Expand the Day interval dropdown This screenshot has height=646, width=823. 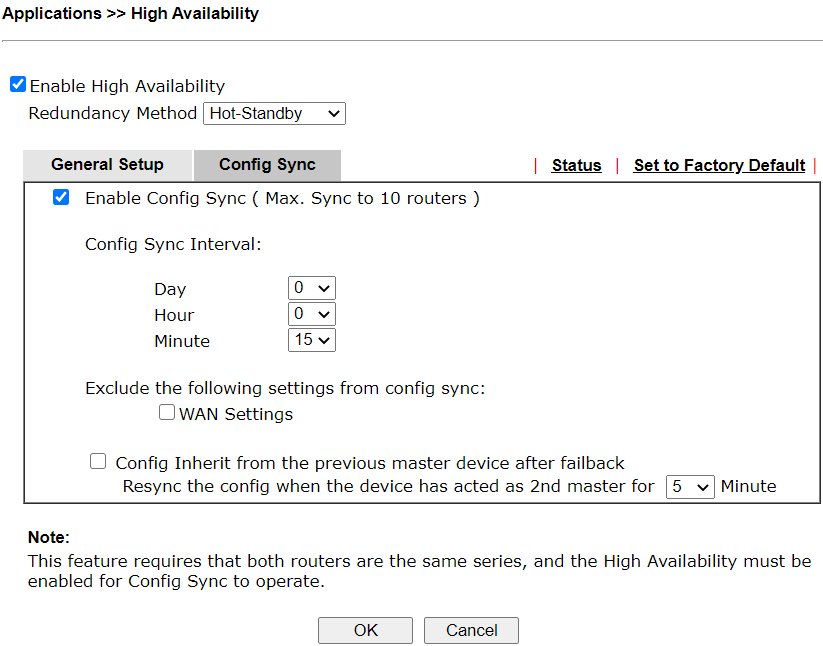311,288
